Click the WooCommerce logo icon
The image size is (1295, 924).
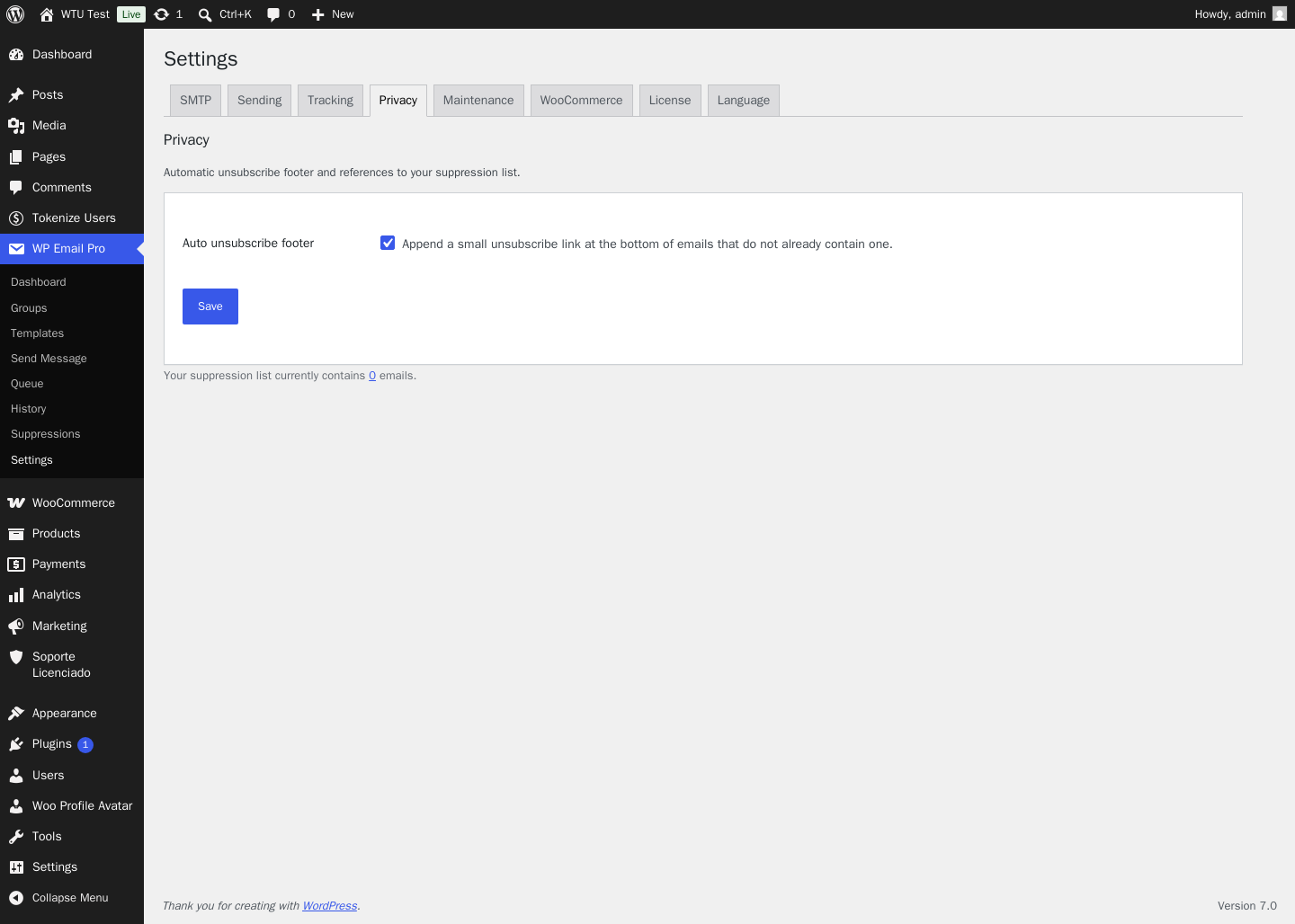pyautogui.click(x=16, y=503)
